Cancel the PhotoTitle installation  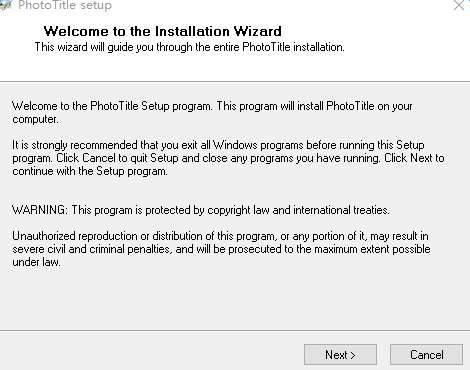coord(426,355)
